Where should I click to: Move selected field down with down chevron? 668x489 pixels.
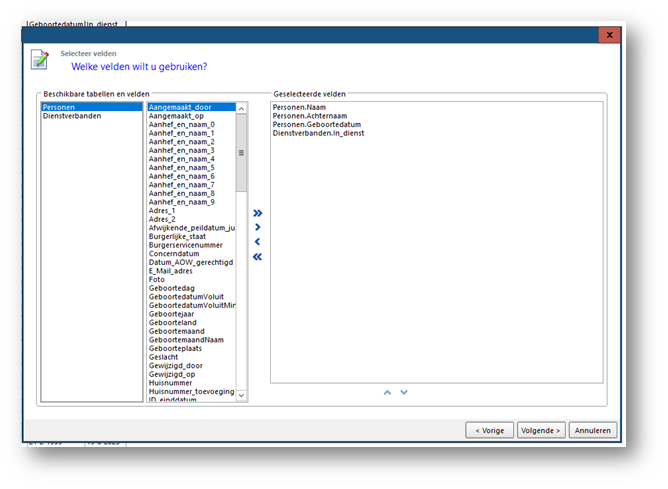[404, 392]
